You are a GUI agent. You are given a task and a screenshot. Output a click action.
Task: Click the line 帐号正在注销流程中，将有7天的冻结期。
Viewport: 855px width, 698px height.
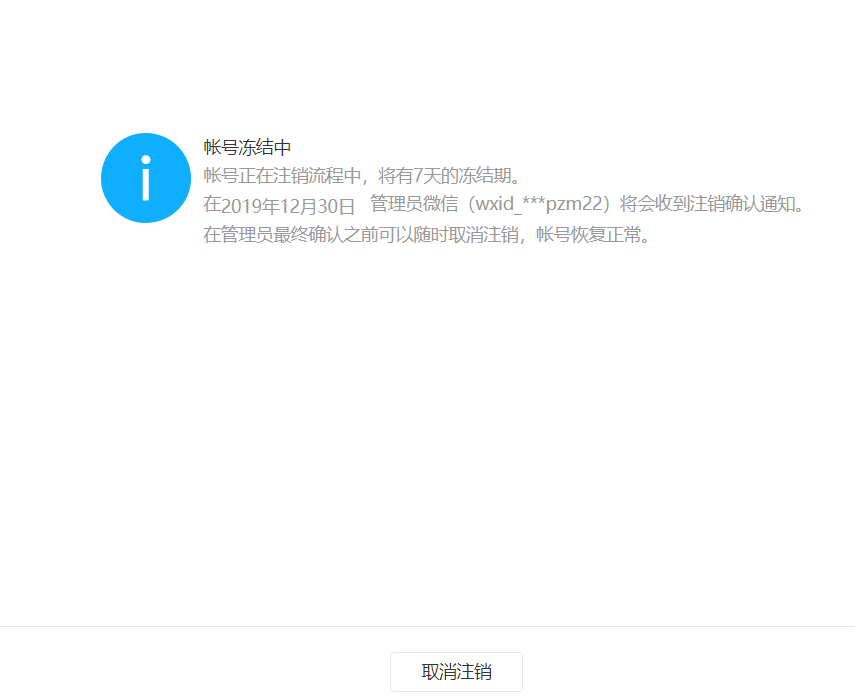click(362, 176)
